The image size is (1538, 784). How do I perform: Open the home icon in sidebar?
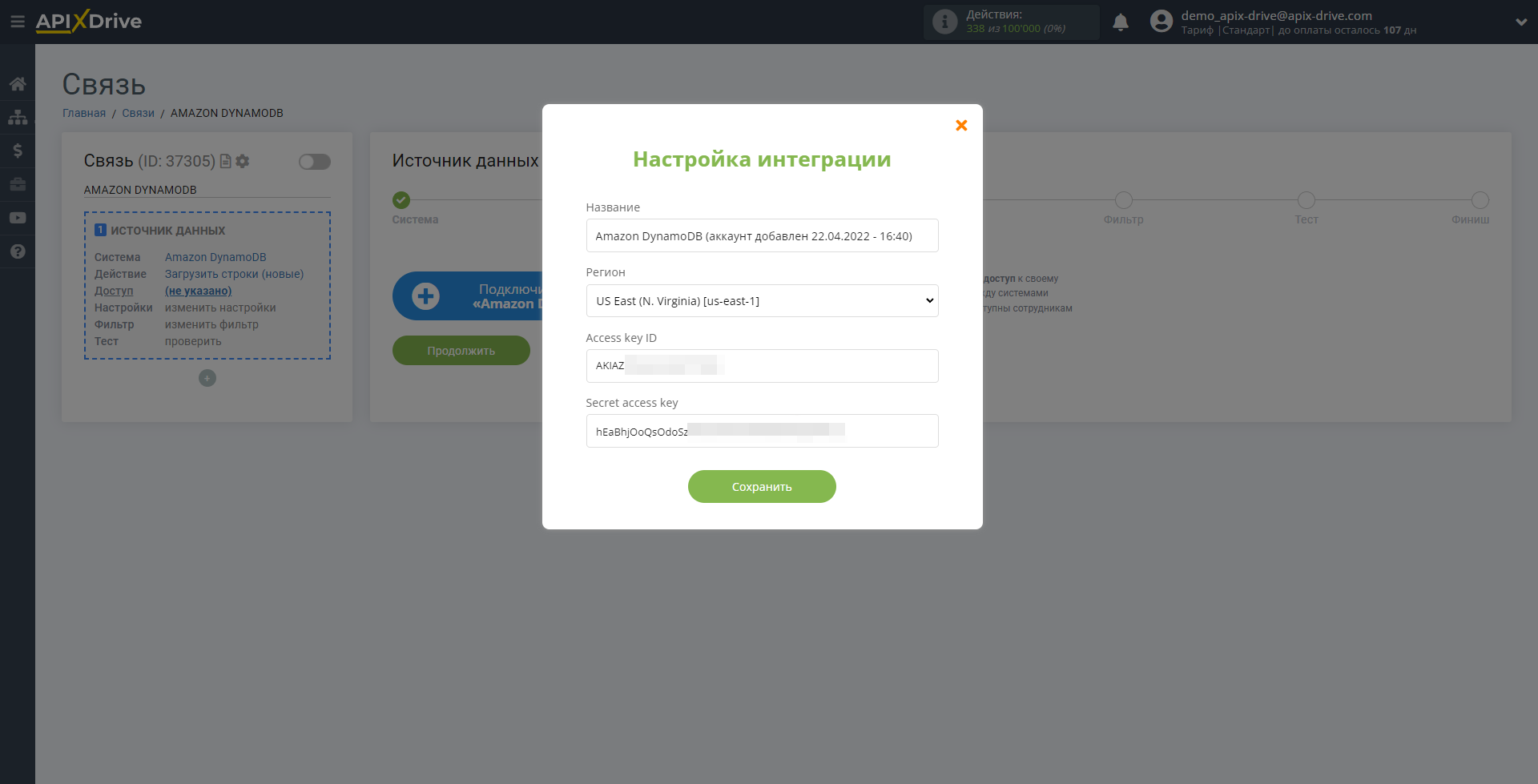[18, 83]
